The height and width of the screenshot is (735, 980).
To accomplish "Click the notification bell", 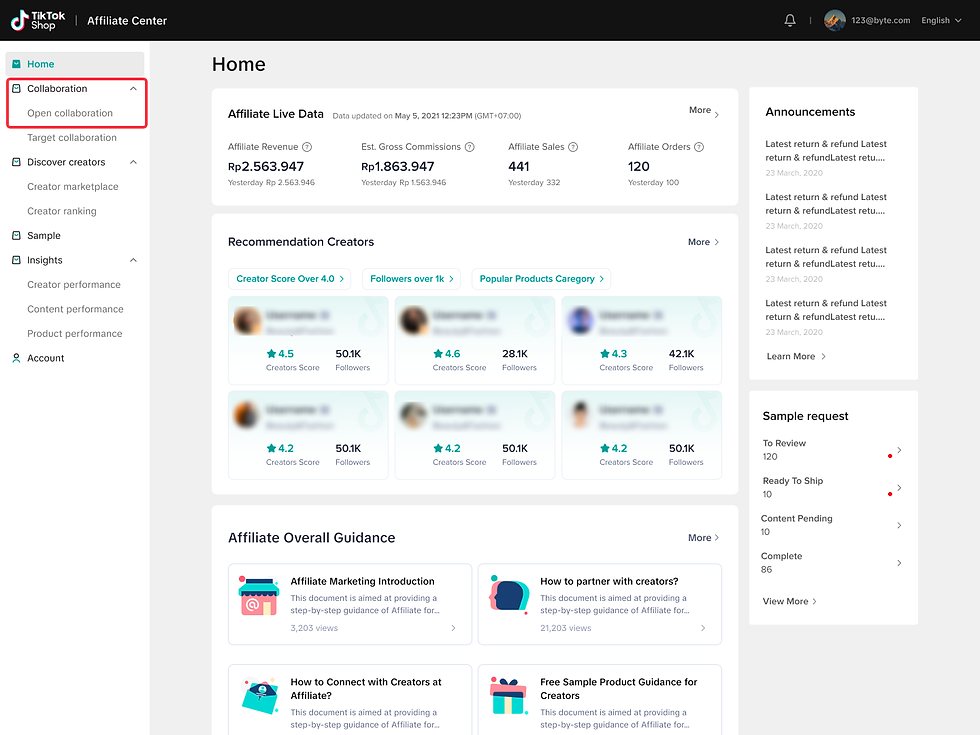I will coord(789,19).
